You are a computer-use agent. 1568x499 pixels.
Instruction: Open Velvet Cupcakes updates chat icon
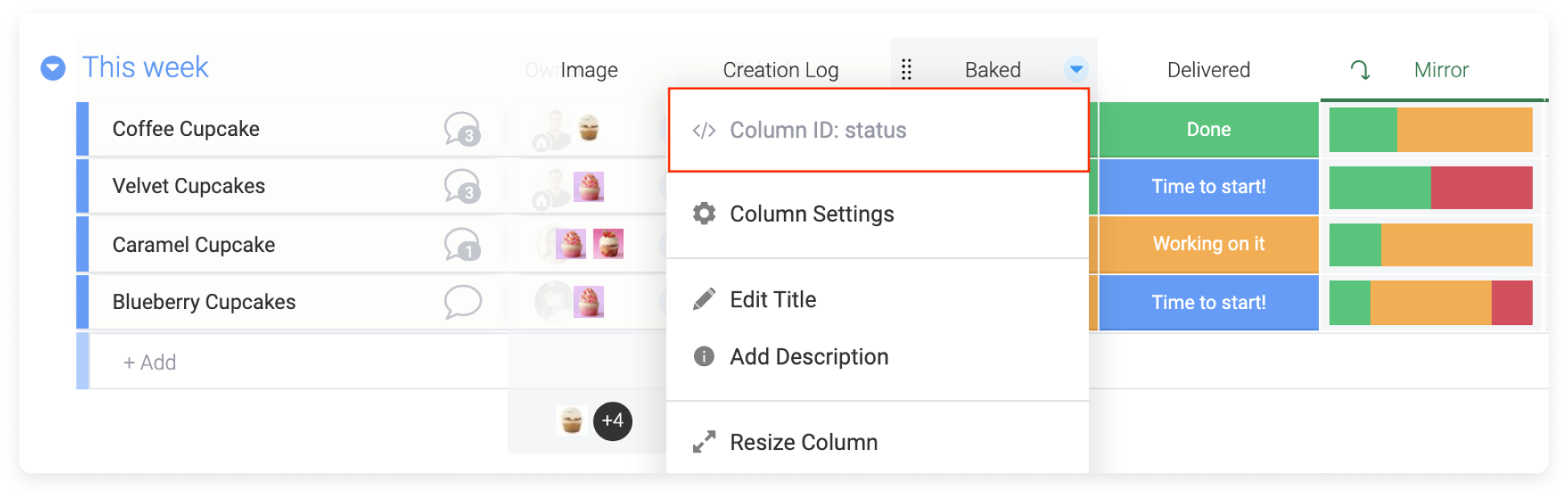[x=462, y=186]
